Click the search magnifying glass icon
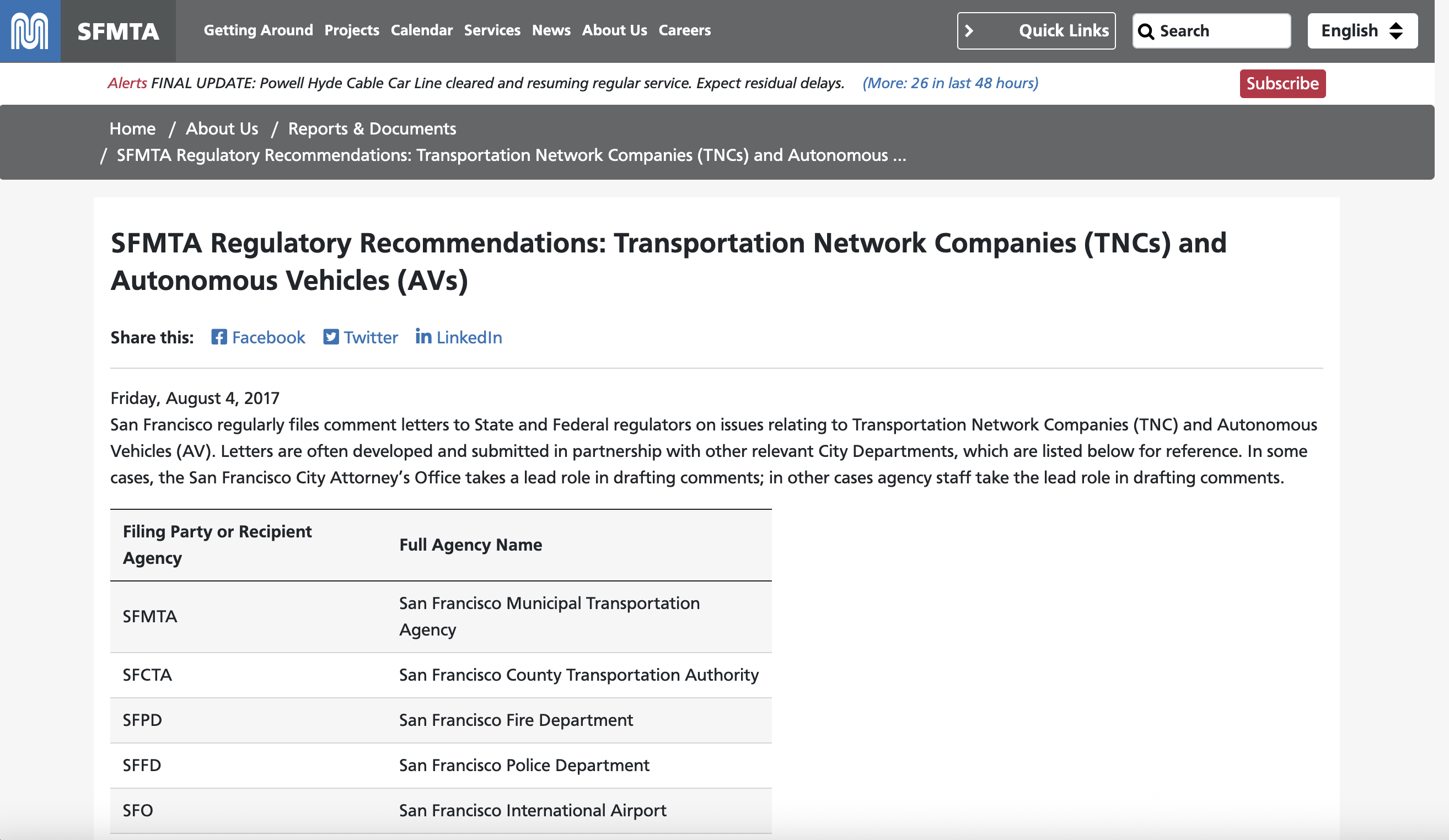Screen dimensions: 1449x840 (1145, 31)
